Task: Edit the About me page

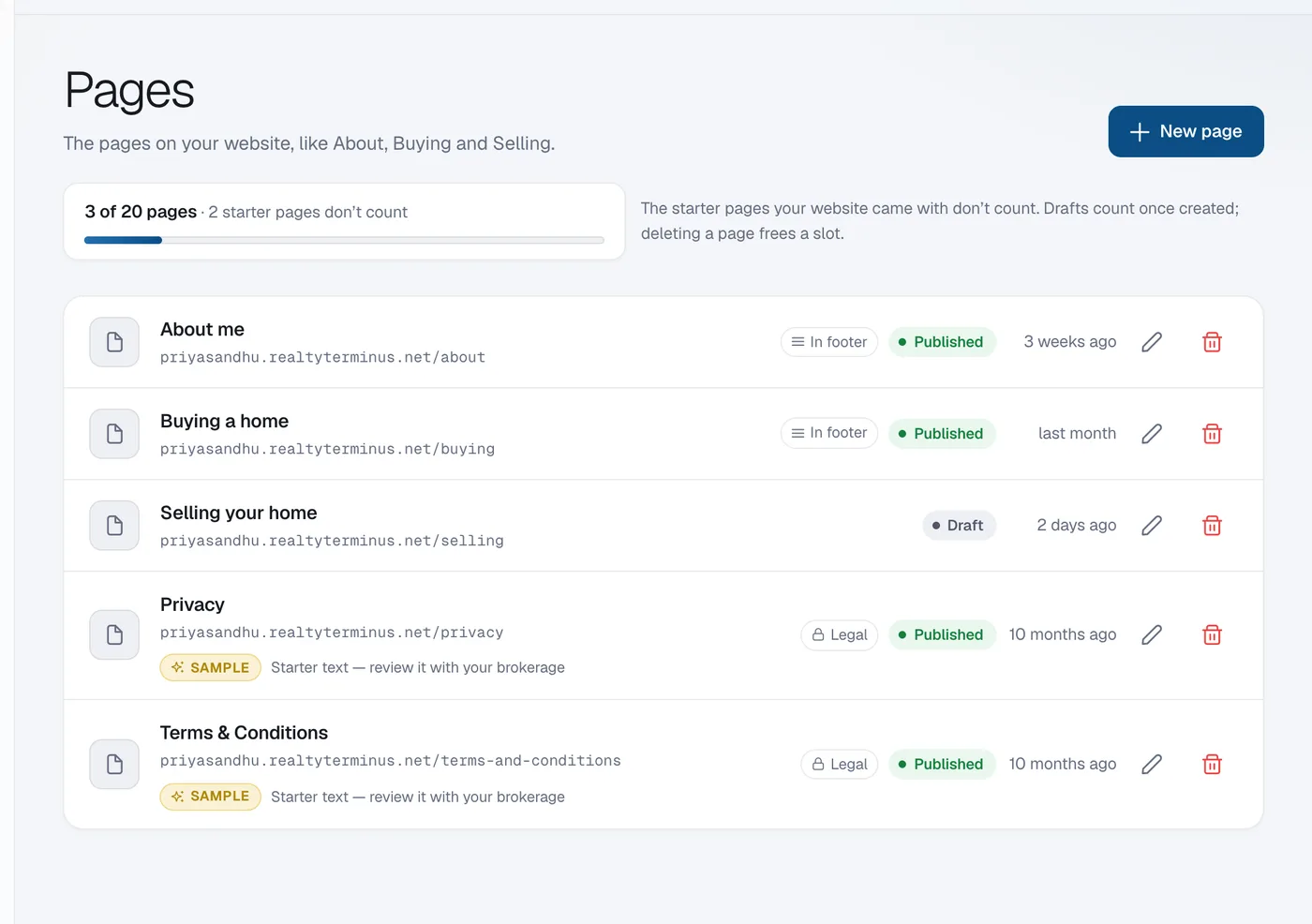Action: pyautogui.click(x=1152, y=342)
